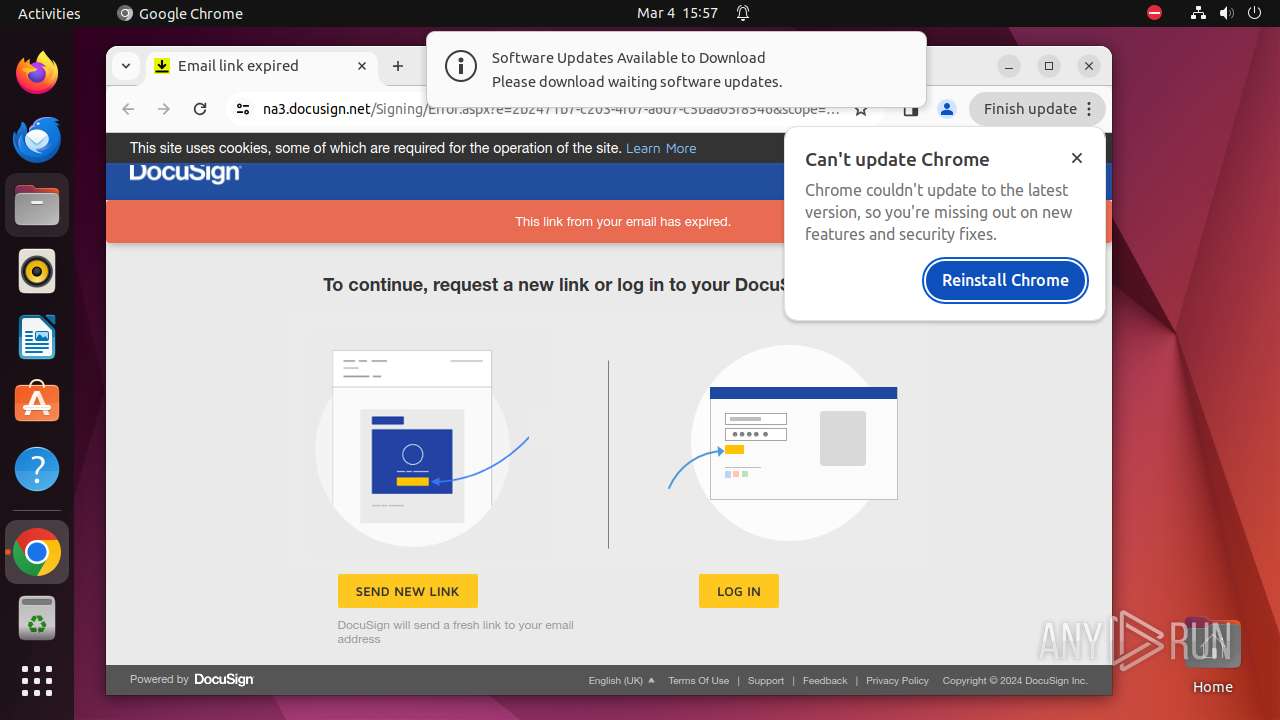The width and height of the screenshot is (1280, 720).
Task: Open the volume tray icon
Action: [x=1227, y=13]
